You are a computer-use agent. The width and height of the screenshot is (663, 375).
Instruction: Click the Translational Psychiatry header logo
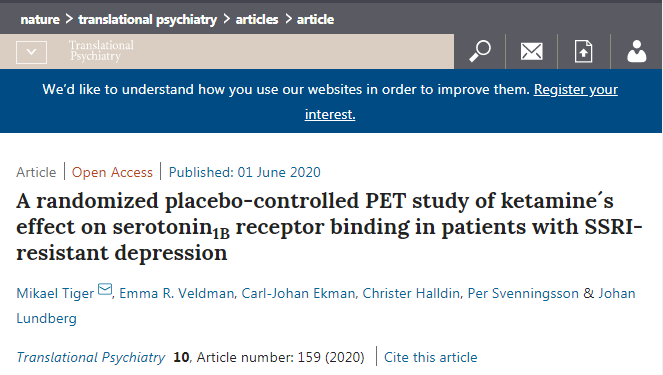(x=101, y=51)
